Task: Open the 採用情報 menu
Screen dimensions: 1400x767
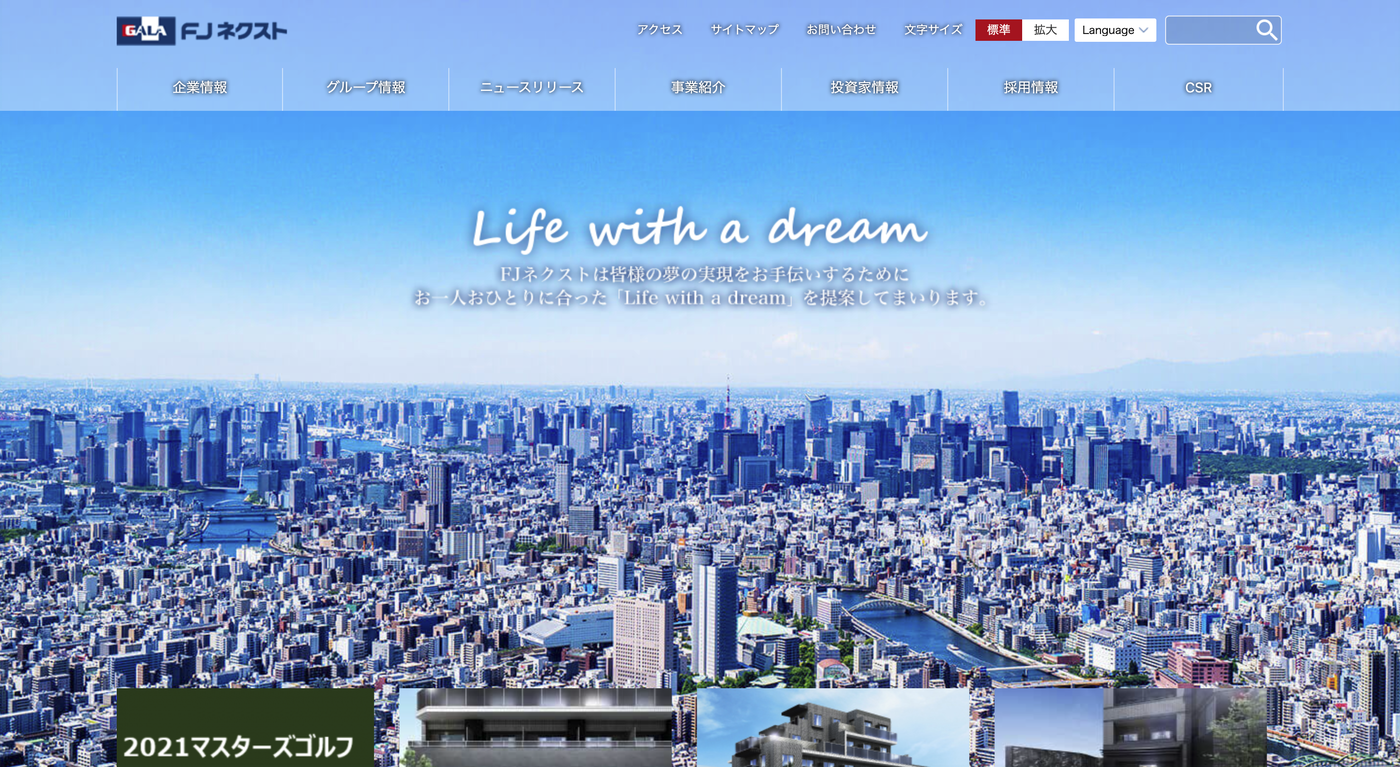Action: pyautogui.click(x=1031, y=88)
